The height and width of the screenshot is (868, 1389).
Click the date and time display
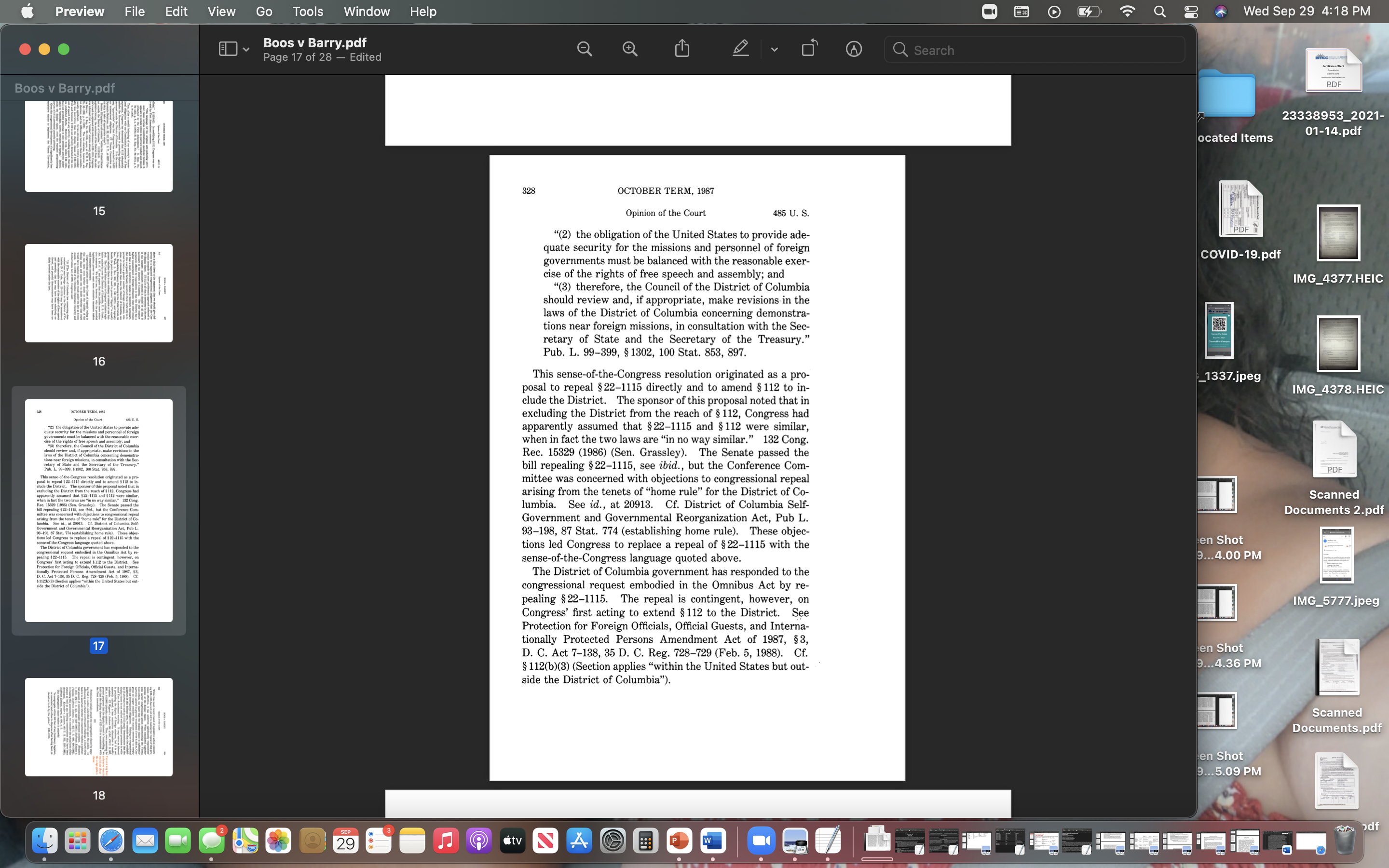point(1307,12)
